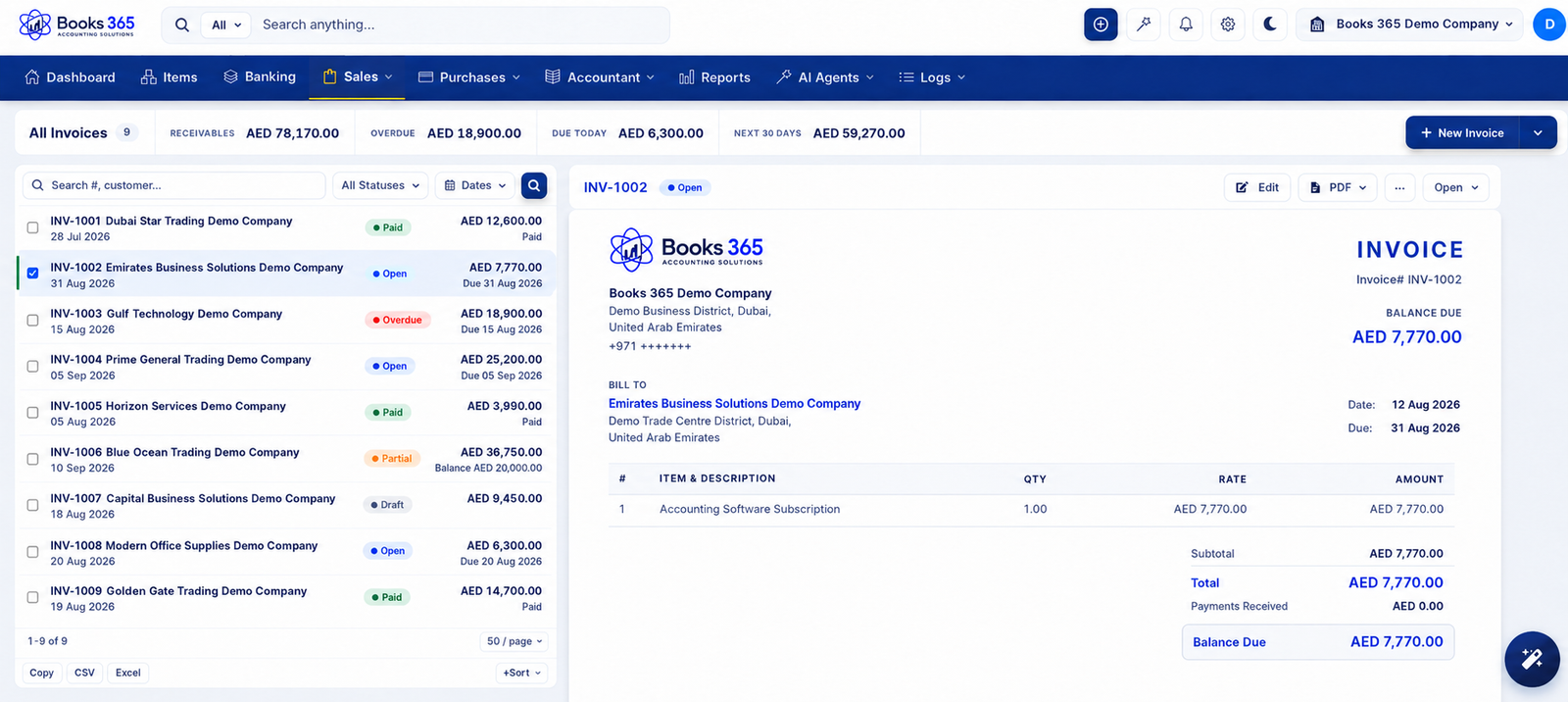The height and width of the screenshot is (702, 1568).
Task: Click the Search #, customer field
Action: pyautogui.click(x=174, y=185)
